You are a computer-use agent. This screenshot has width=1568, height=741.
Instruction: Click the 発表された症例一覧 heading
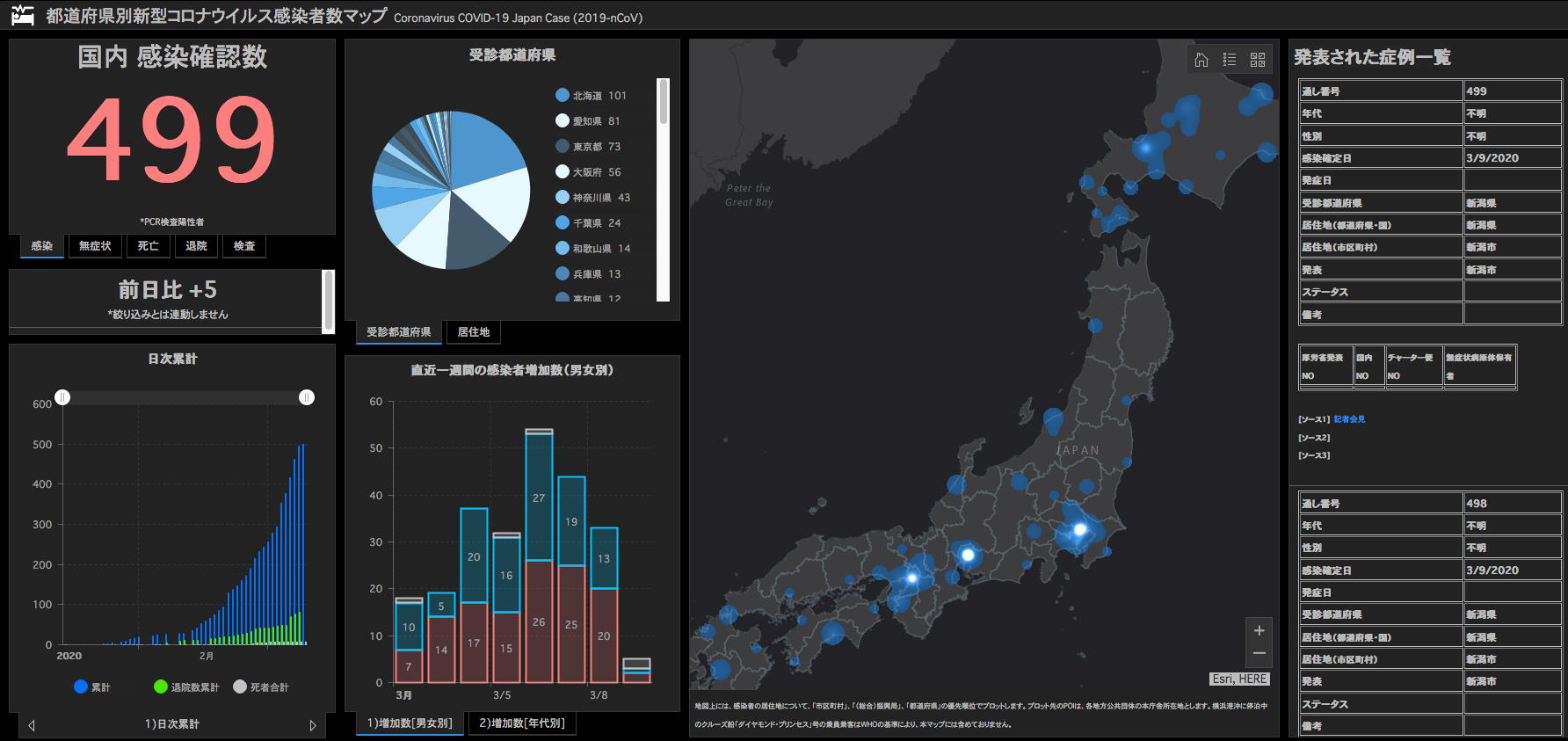pos(1372,57)
